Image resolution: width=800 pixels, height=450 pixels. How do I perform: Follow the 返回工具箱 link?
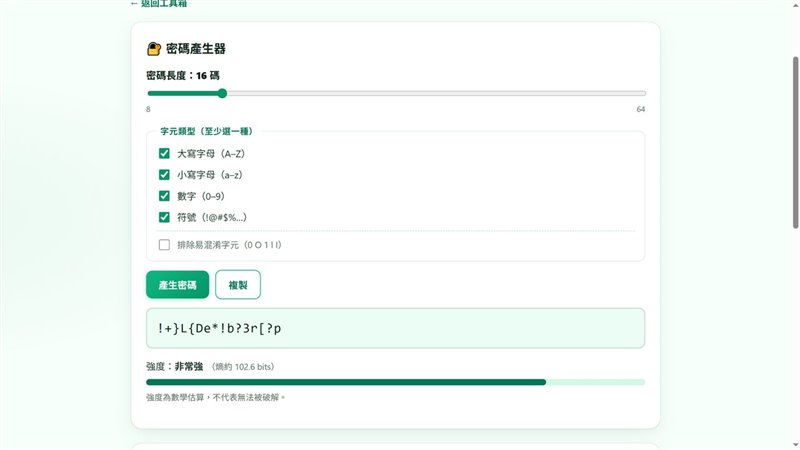(159, 4)
